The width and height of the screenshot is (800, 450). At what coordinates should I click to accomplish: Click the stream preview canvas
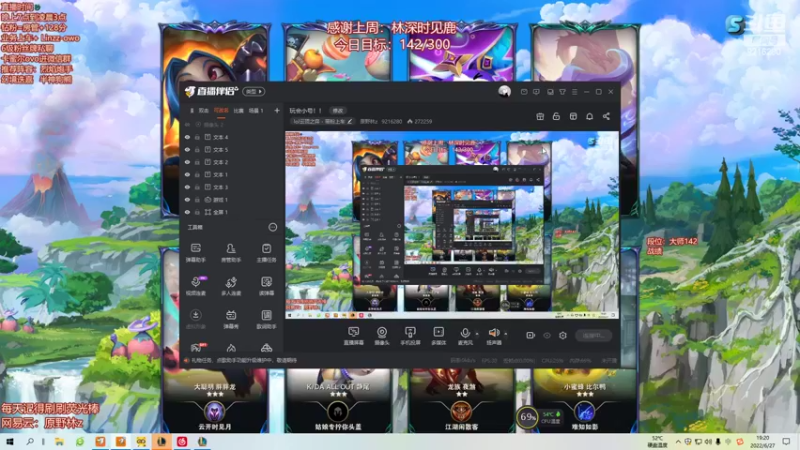pyautogui.click(x=452, y=225)
